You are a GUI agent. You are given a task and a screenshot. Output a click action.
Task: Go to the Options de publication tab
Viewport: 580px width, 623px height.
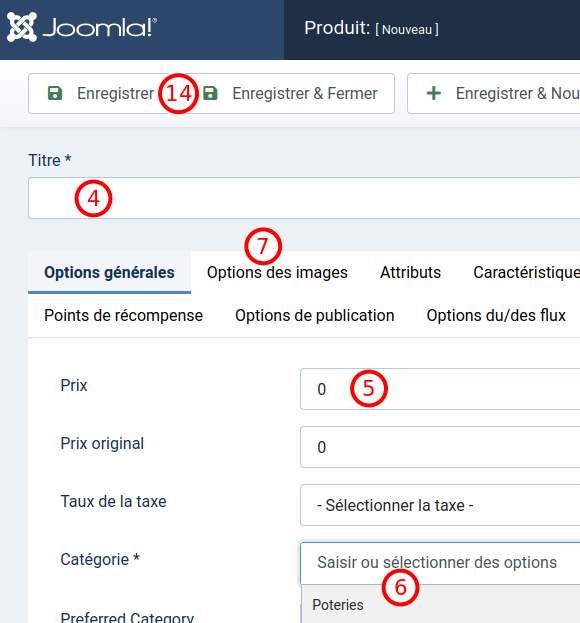coord(315,315)
